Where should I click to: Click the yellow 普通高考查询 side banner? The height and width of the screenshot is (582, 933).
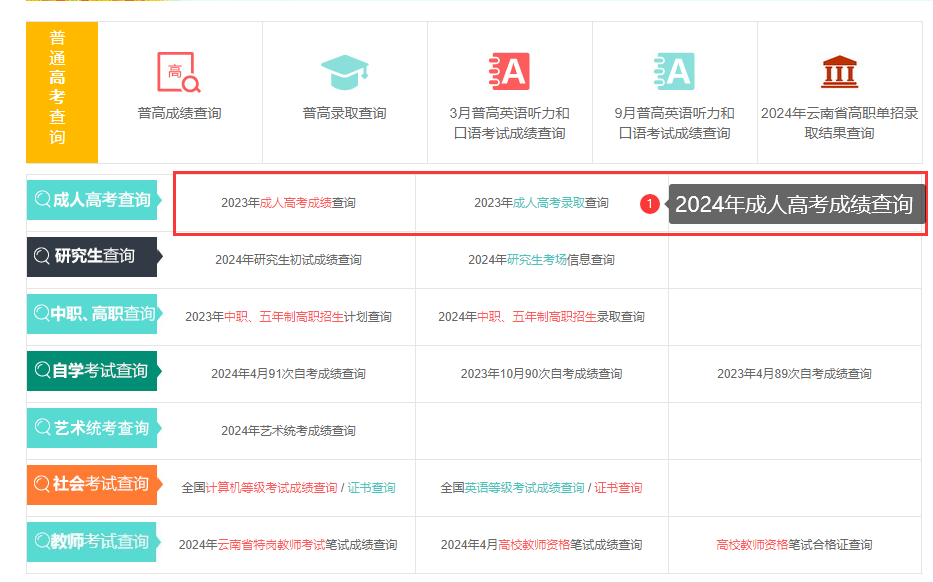coord(62,92)
